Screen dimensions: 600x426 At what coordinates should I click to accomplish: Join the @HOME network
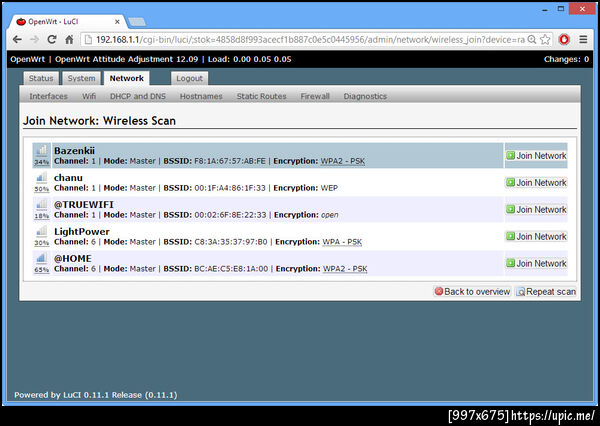[536, 263]
